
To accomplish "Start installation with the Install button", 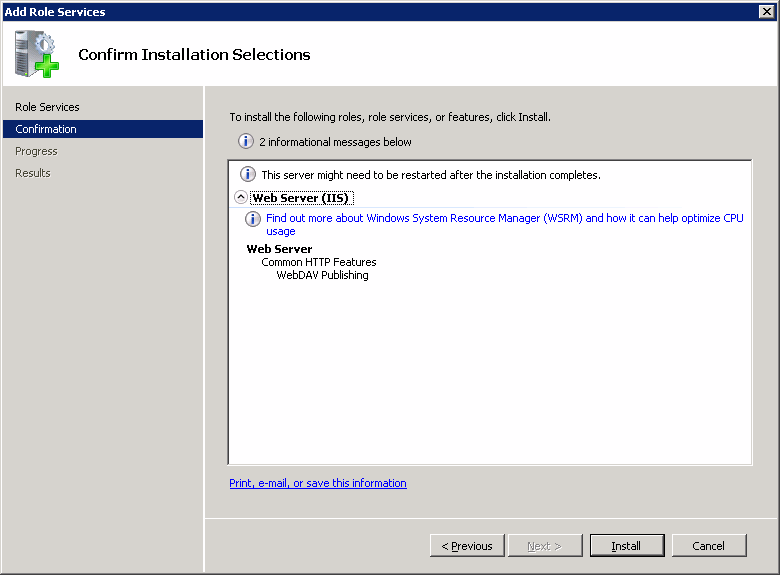I will 627,546.
